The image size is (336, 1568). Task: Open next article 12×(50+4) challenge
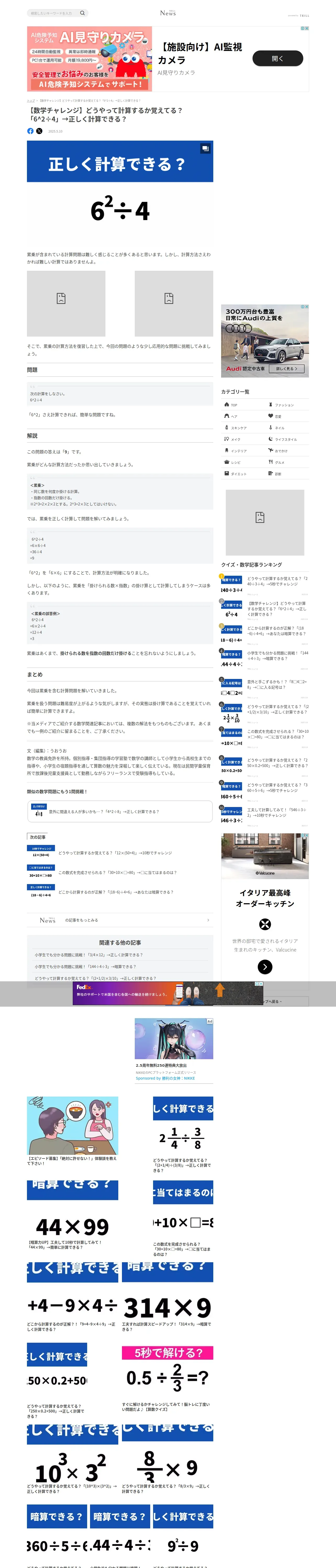tap(120, 853)
